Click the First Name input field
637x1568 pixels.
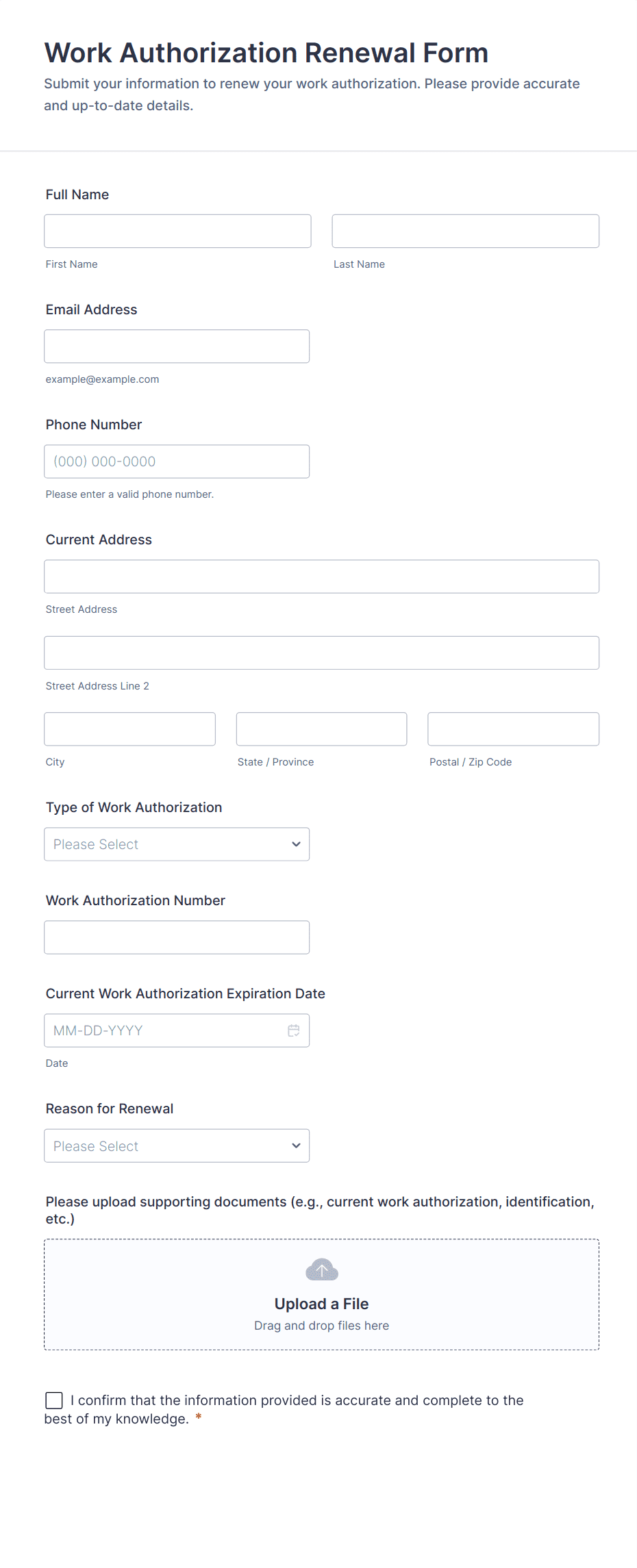pos(177,231)
